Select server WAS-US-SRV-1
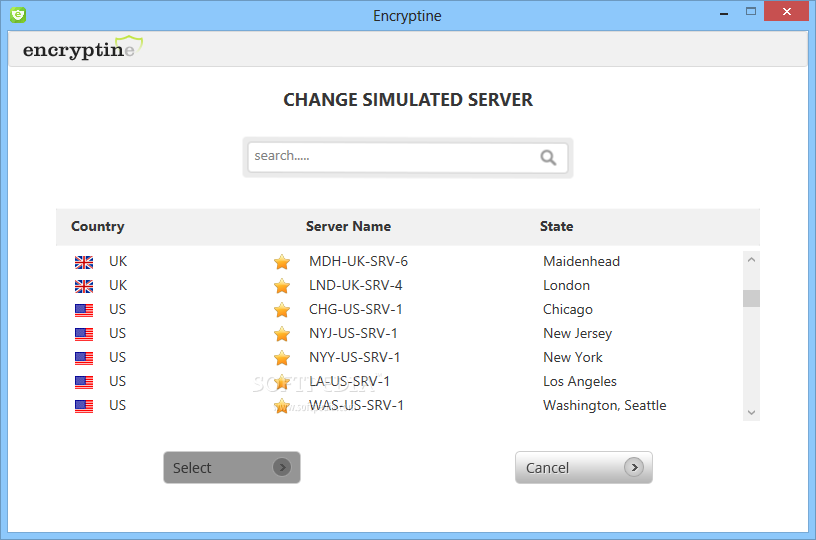 [356, 405]
